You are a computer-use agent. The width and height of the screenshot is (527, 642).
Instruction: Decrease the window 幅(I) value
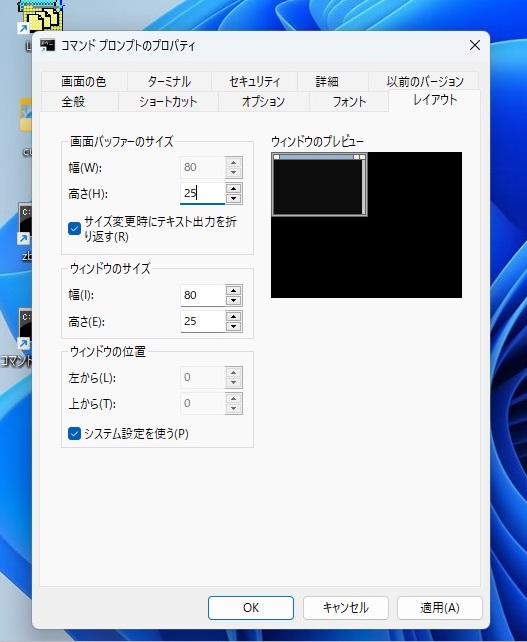pyautogui.click(x=234, y=301)
